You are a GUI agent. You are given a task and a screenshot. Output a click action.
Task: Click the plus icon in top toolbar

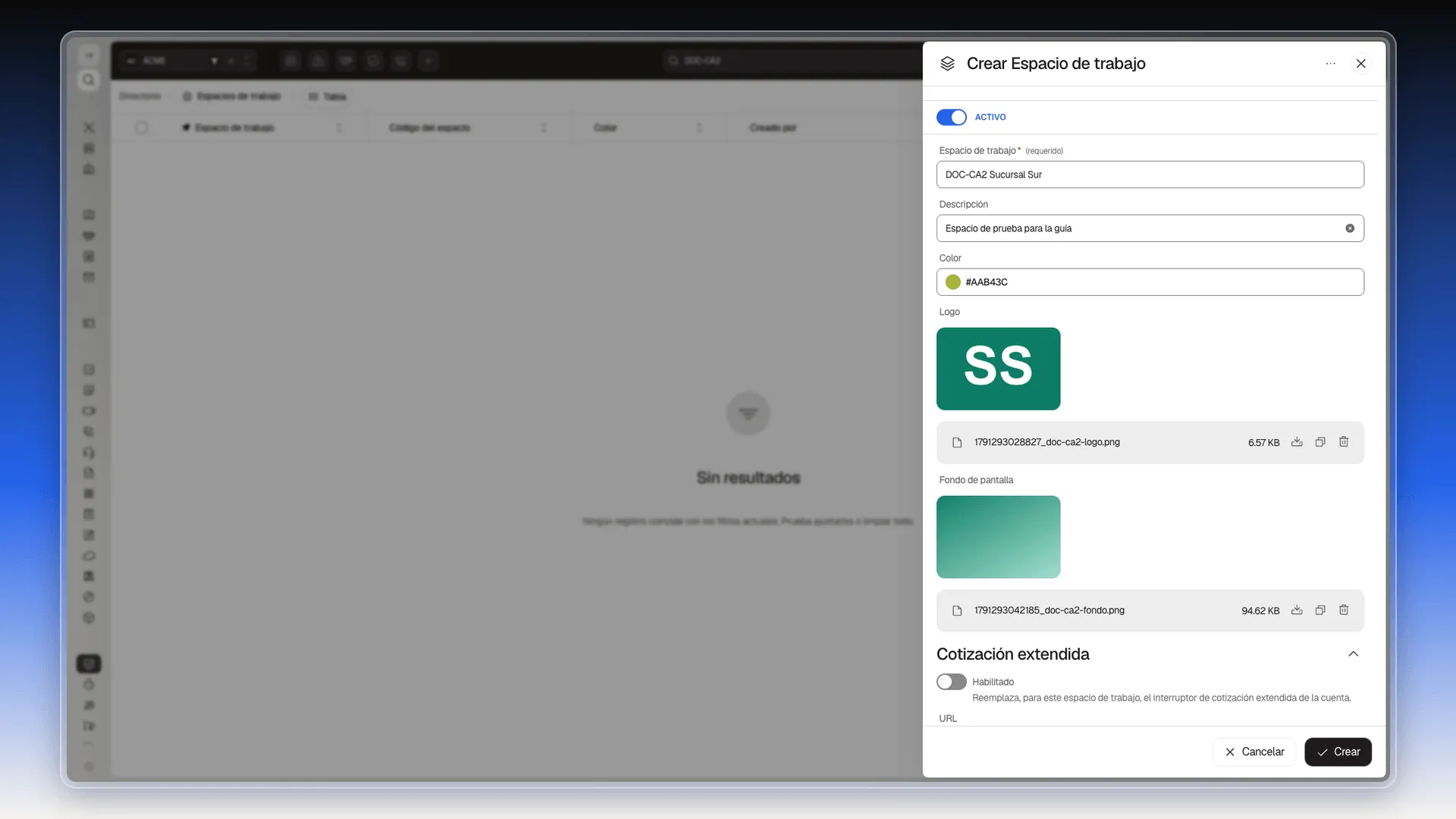point(428,61)
